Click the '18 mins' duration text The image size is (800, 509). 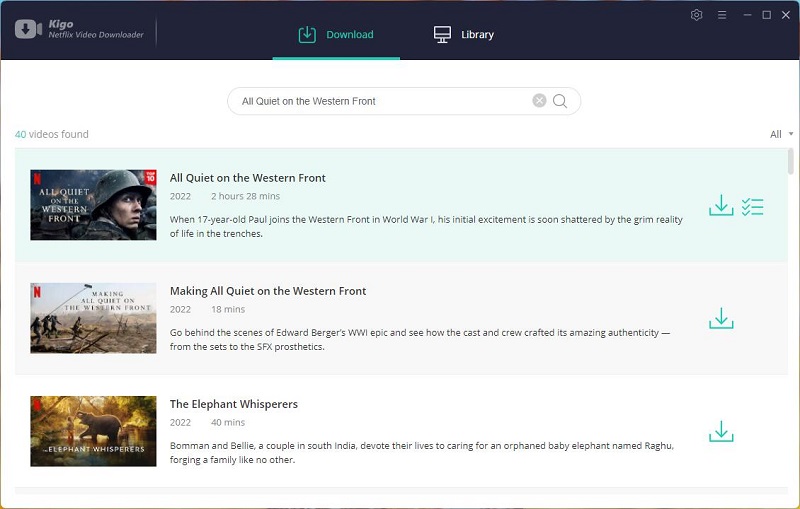(x=228, y=310)
